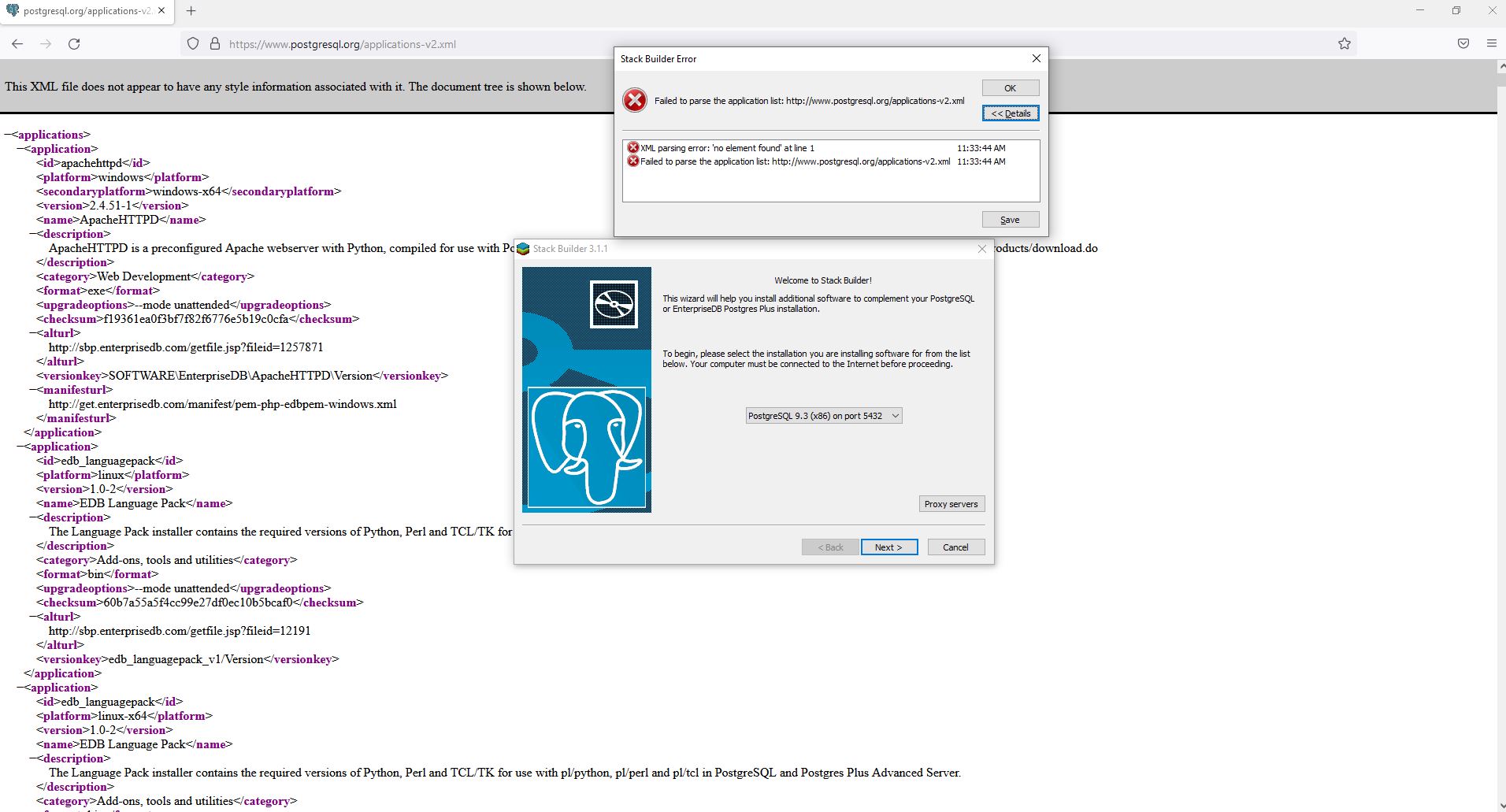Click the padlock site security icon
This screenshot has width=1506, height=812.
(214, 44)
